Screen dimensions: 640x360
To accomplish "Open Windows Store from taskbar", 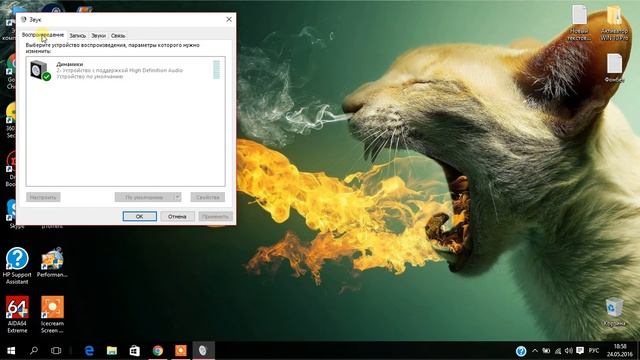I will [x=135, y=351].
